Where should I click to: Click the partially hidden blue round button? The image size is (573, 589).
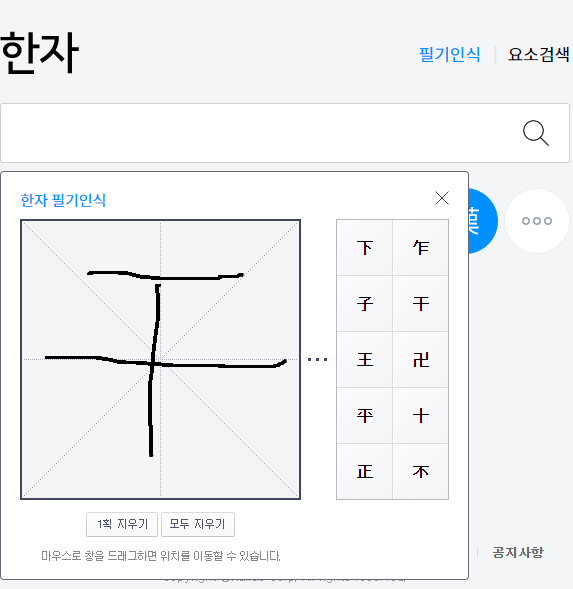[x=483, y=221]
